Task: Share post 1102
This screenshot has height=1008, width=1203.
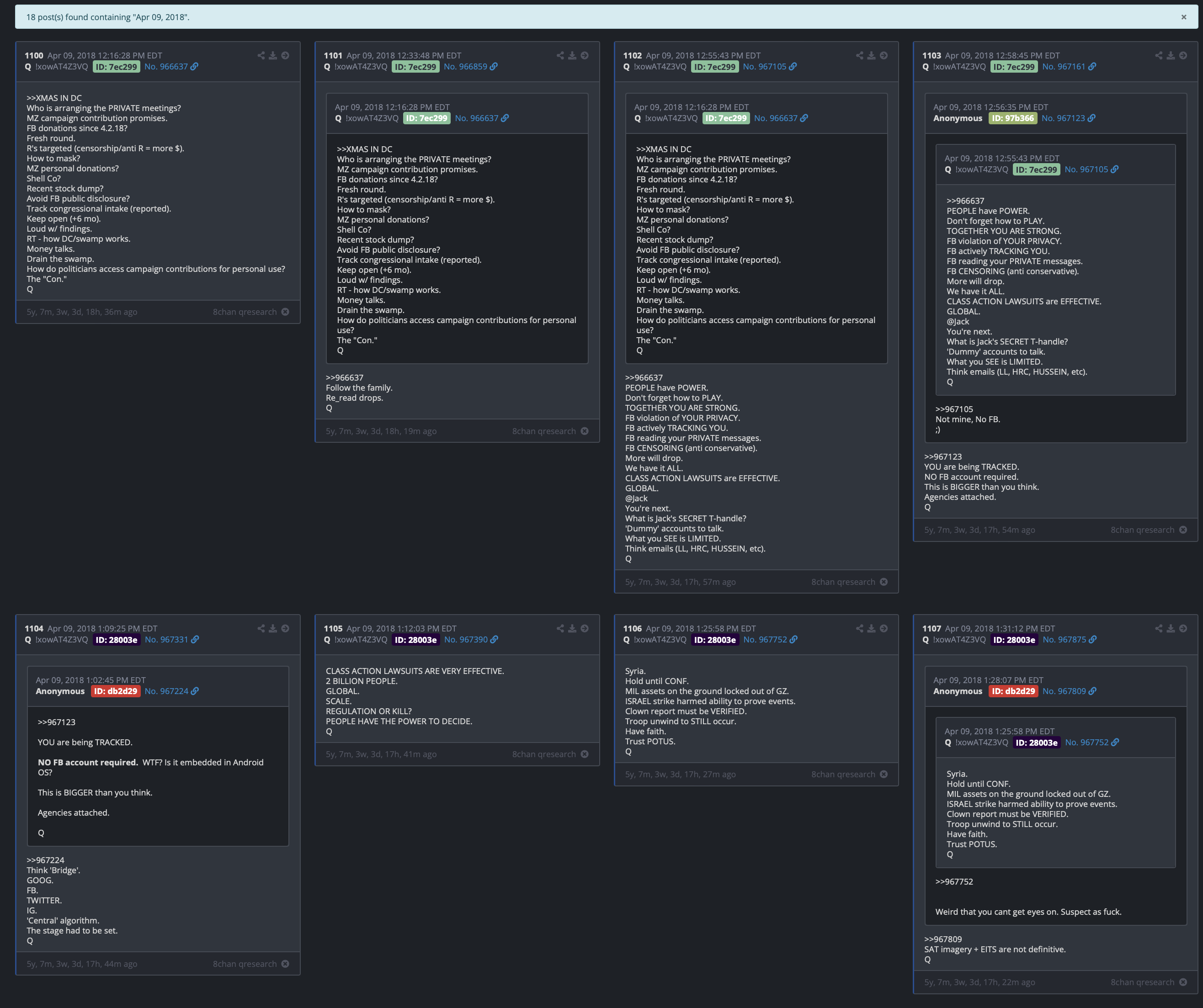Action: (x=860, y=56)
